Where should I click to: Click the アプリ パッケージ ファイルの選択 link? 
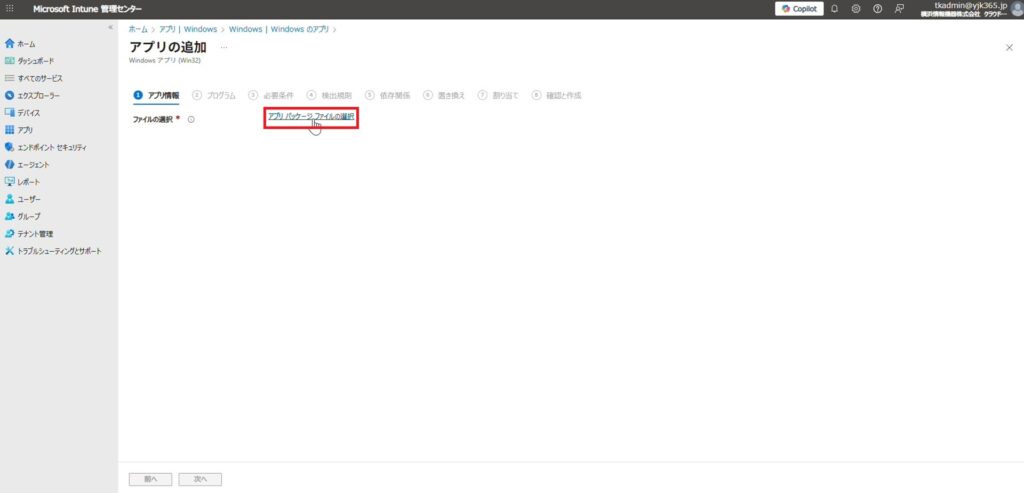click(x=311, y=117)
